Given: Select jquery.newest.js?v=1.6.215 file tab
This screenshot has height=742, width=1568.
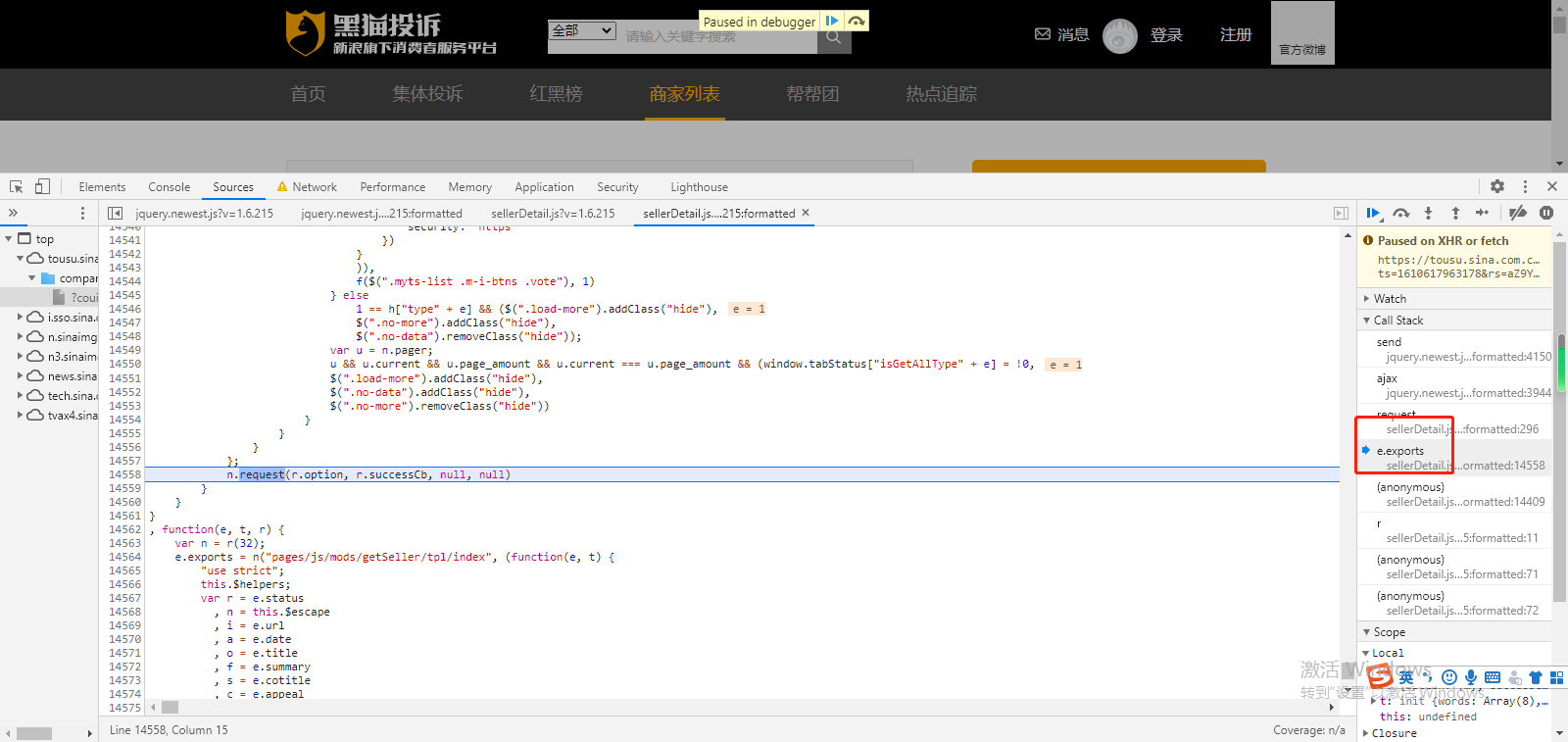Looking at the screenshot, I should (x=204, y=213).
